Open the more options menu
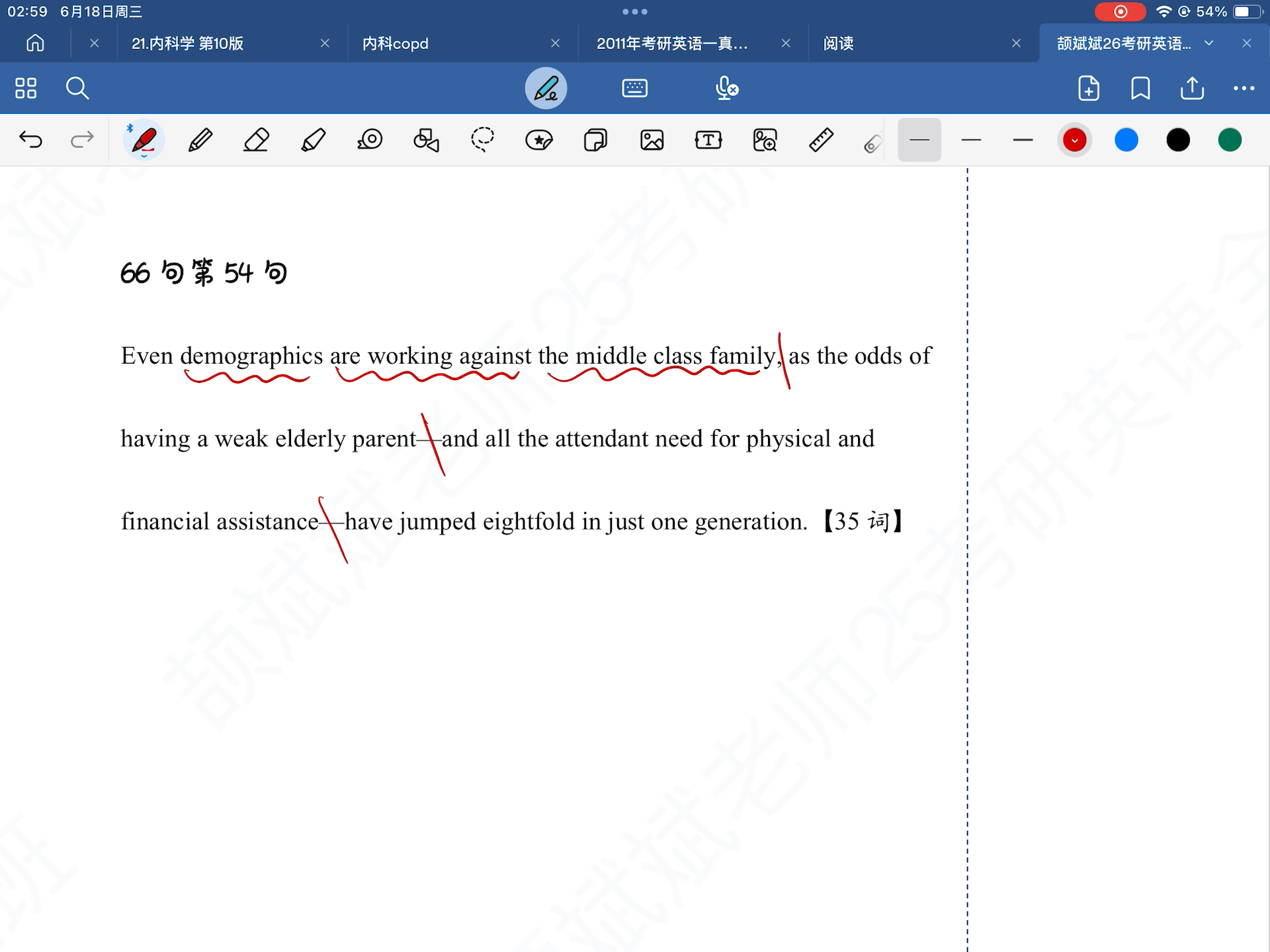 point(1244,88)
